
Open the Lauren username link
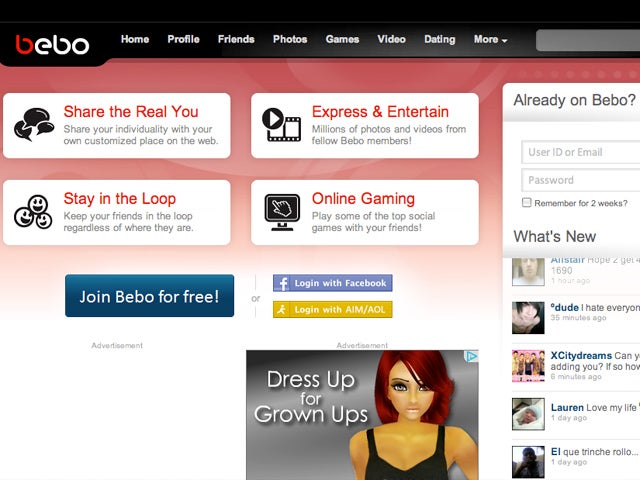pyautogui.click(x=567, y=407)
